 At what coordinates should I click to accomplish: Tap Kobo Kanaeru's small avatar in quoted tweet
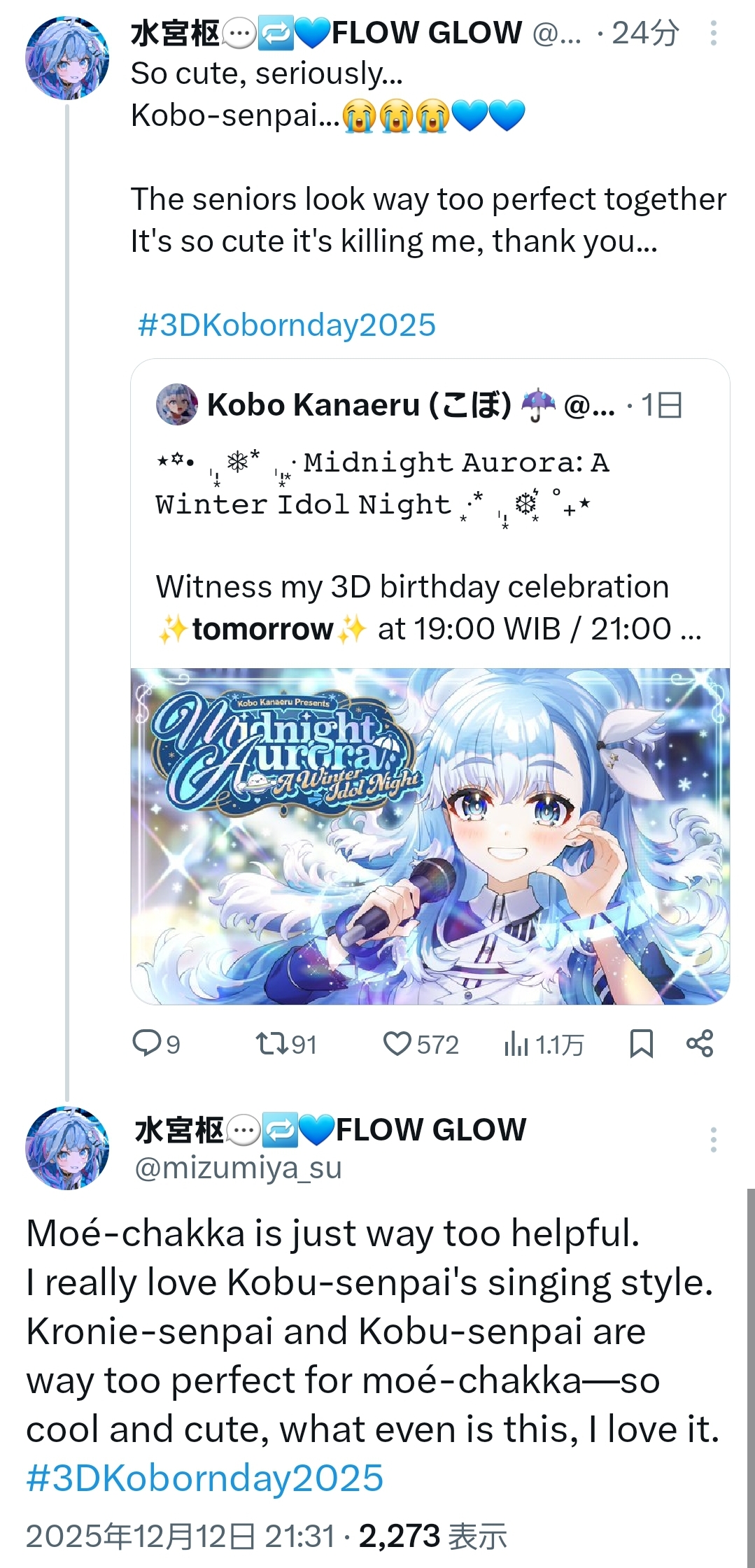pos(177,404)
